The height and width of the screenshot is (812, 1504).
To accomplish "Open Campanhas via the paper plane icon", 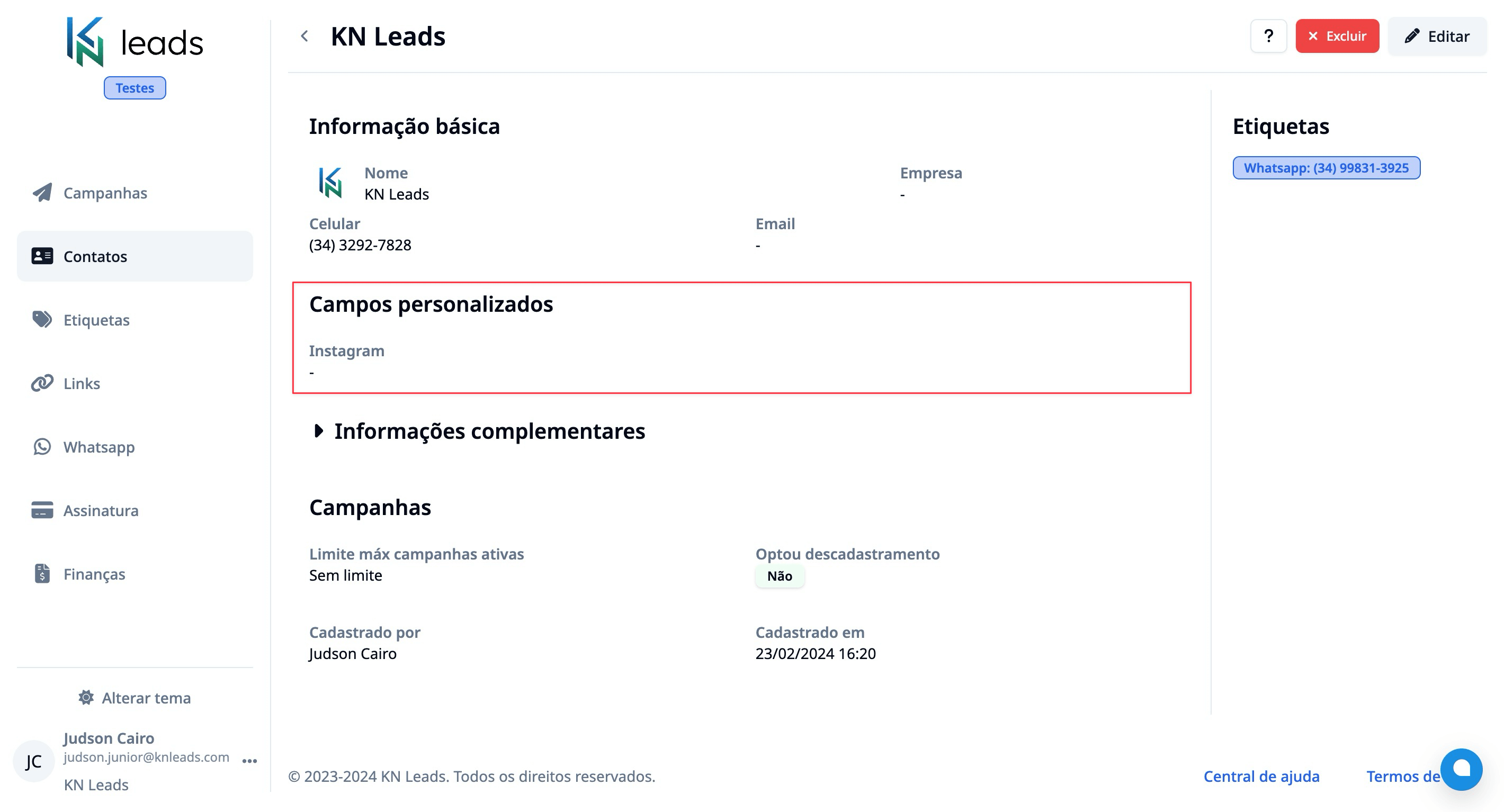I will point(41,193).
